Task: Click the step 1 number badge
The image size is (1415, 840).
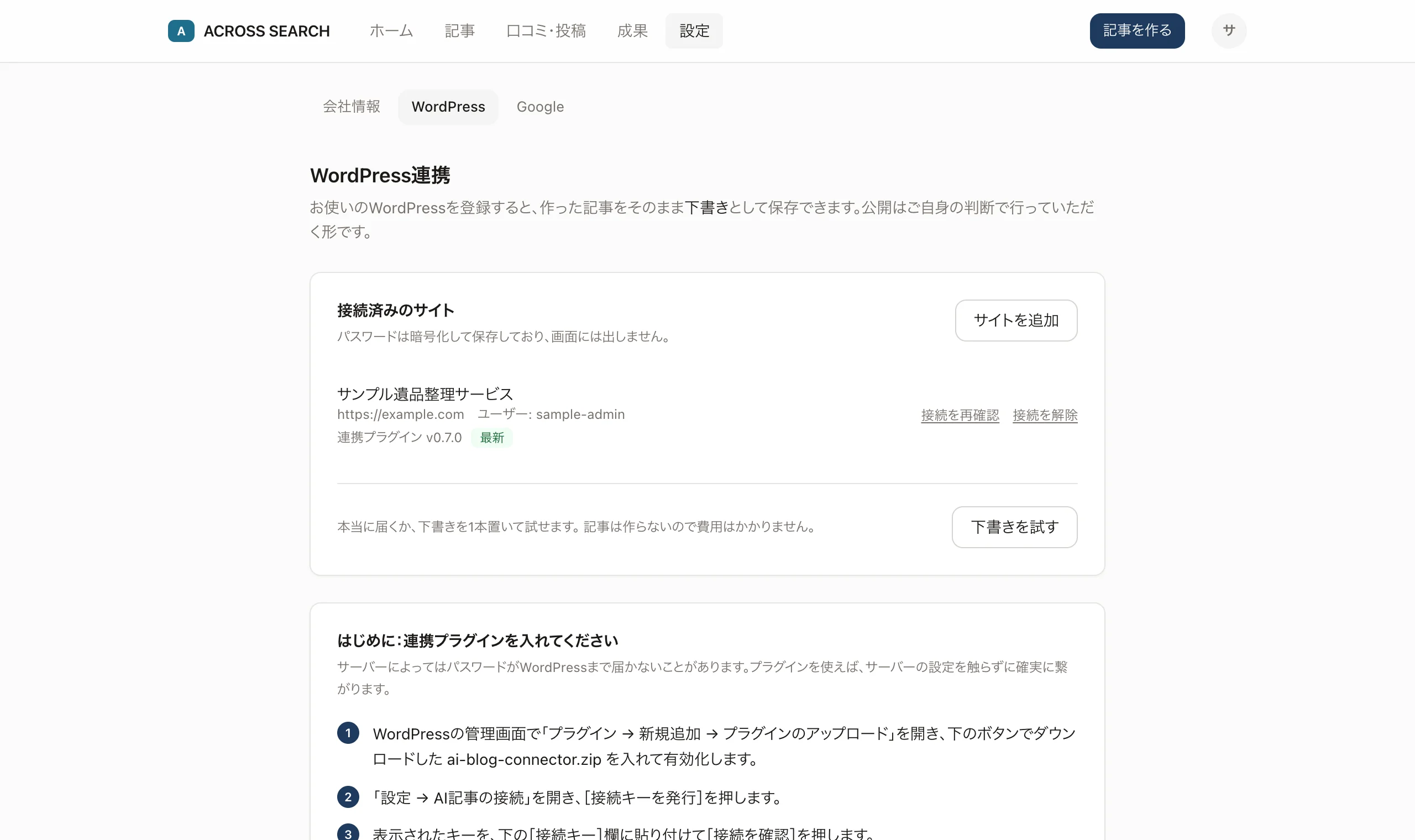Action: [x=348, y=733]
